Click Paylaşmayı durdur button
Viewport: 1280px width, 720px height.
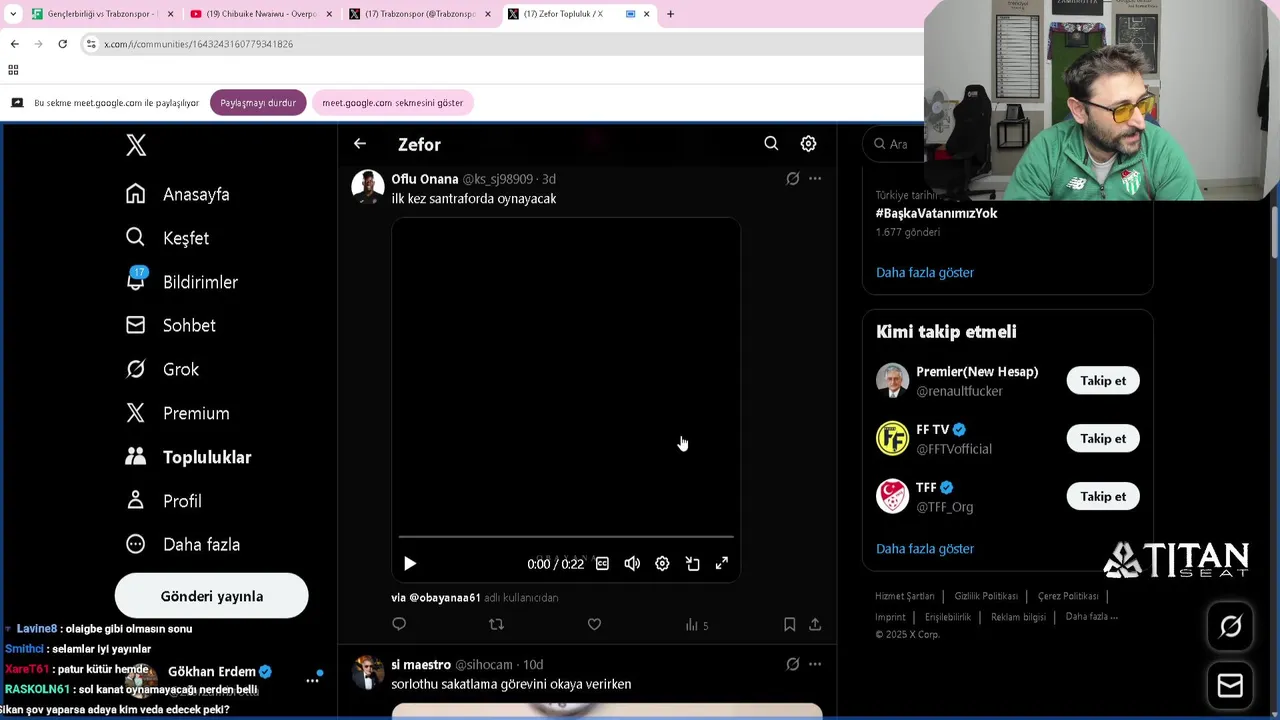(258, 103)
